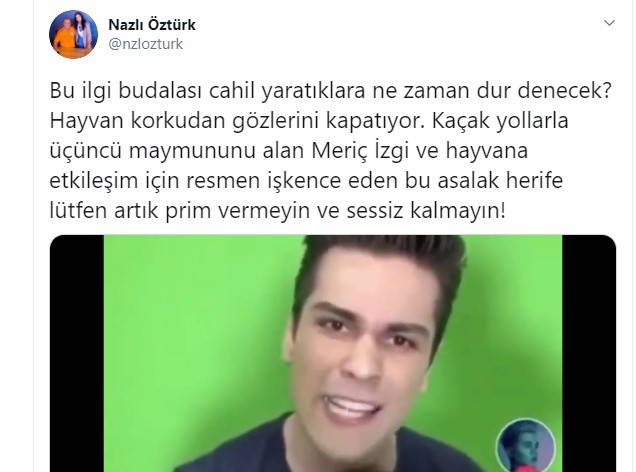Viewport: 636px width, 472px height.
Task: Expand the tweet options chevron
Action: coord(609,23)
